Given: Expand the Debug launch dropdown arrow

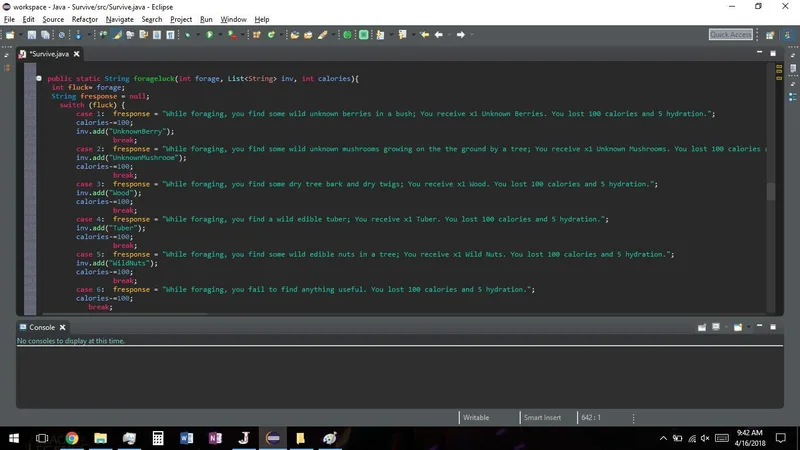Looking at the screenshot, I should pyautogui.click(x=198, y=35).
